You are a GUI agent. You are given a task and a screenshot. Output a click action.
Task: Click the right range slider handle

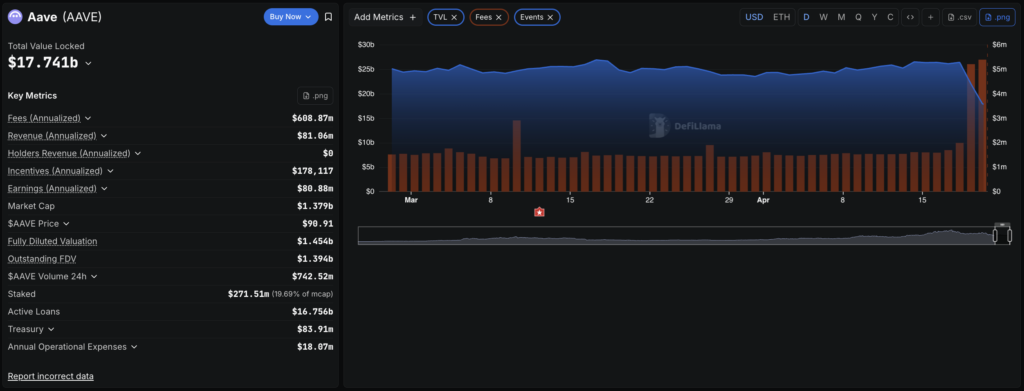[1009, 236]
